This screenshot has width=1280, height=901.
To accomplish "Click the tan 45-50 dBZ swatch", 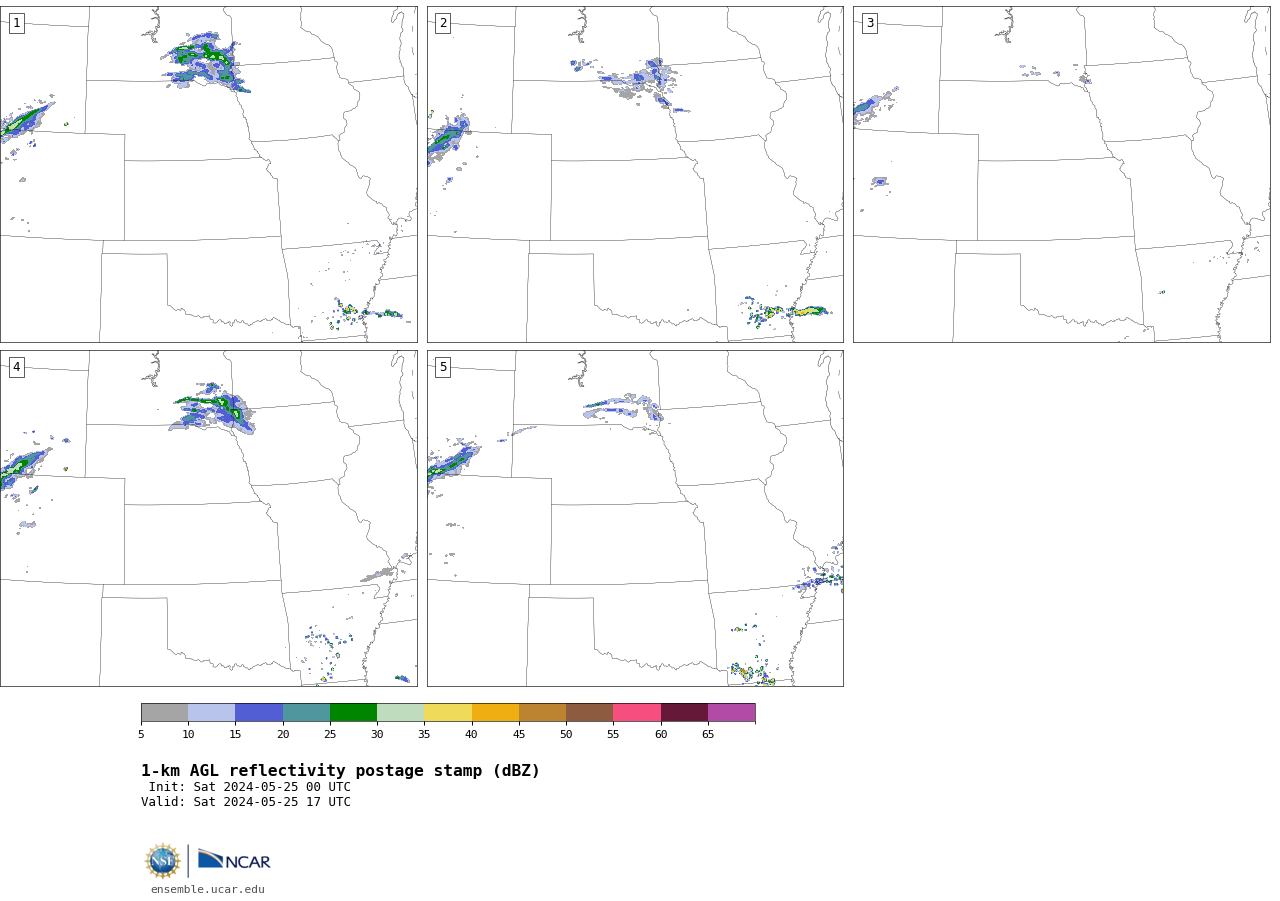I will (x=542, y=712).
